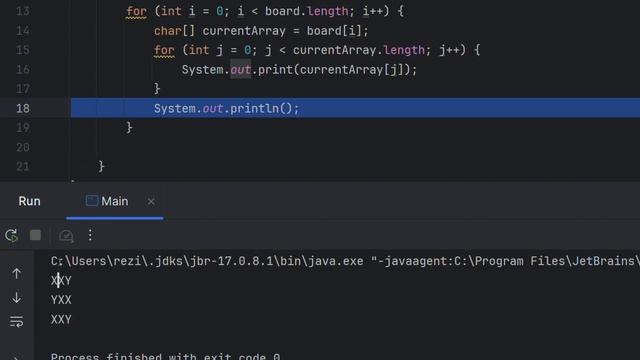
Task: Close the Main run tab
Action: tap(151, 202)
